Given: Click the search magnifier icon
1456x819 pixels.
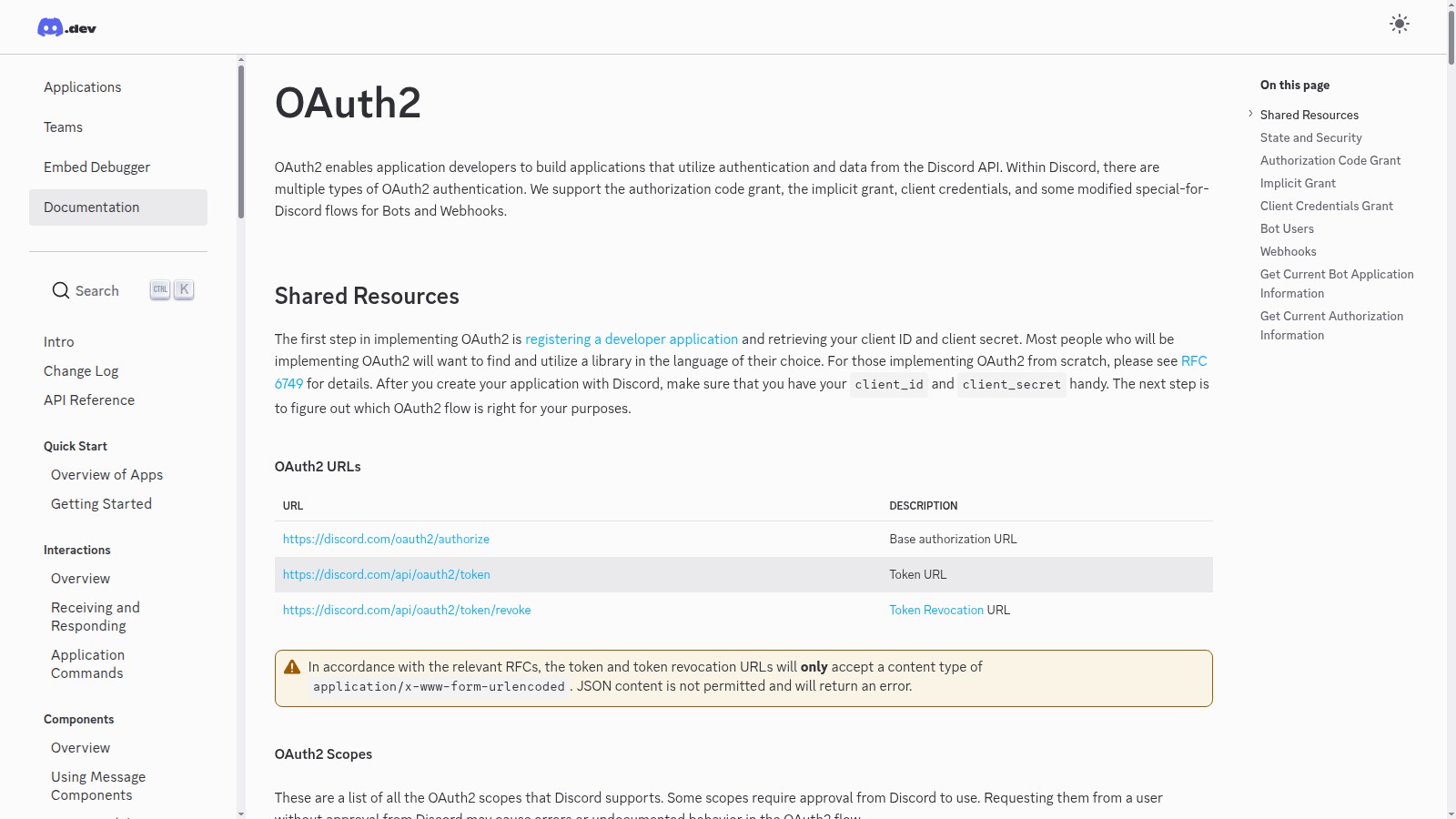Looking at the screenshot, I should tap(61, 290).
